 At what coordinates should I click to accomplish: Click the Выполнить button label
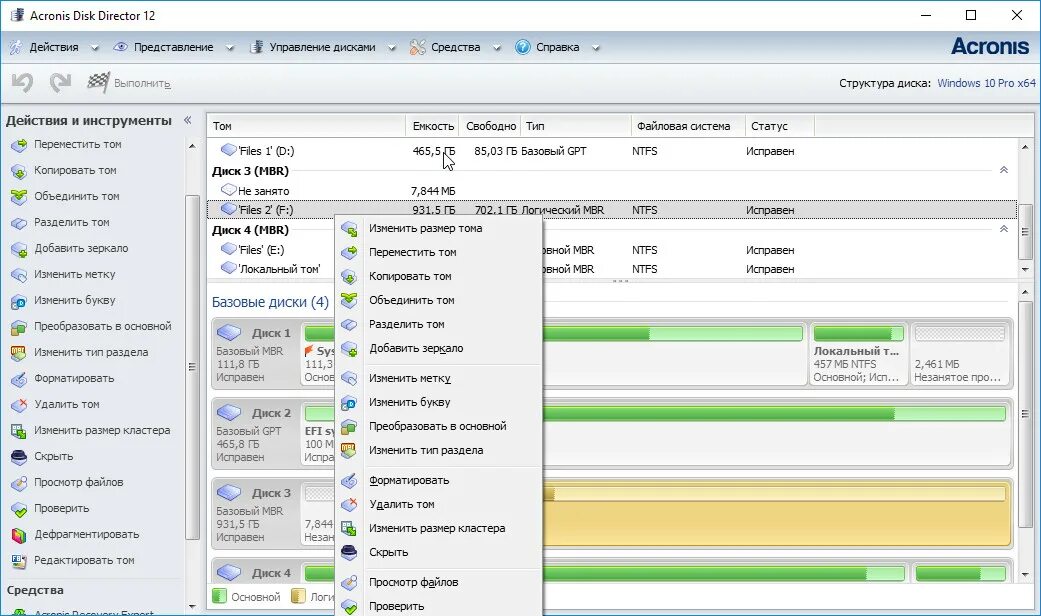tap(142, 84)
